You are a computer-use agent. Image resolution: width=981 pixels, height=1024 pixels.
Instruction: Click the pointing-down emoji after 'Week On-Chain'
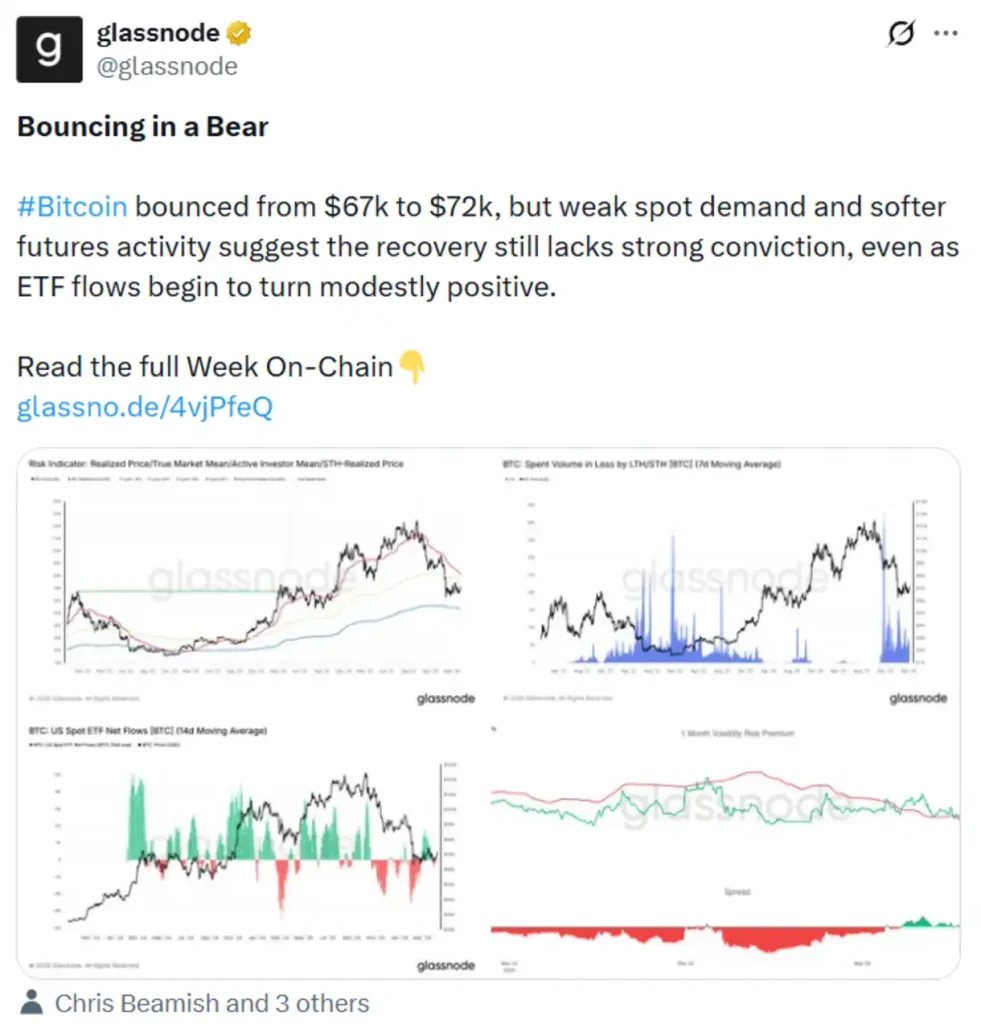coord(412,367)
